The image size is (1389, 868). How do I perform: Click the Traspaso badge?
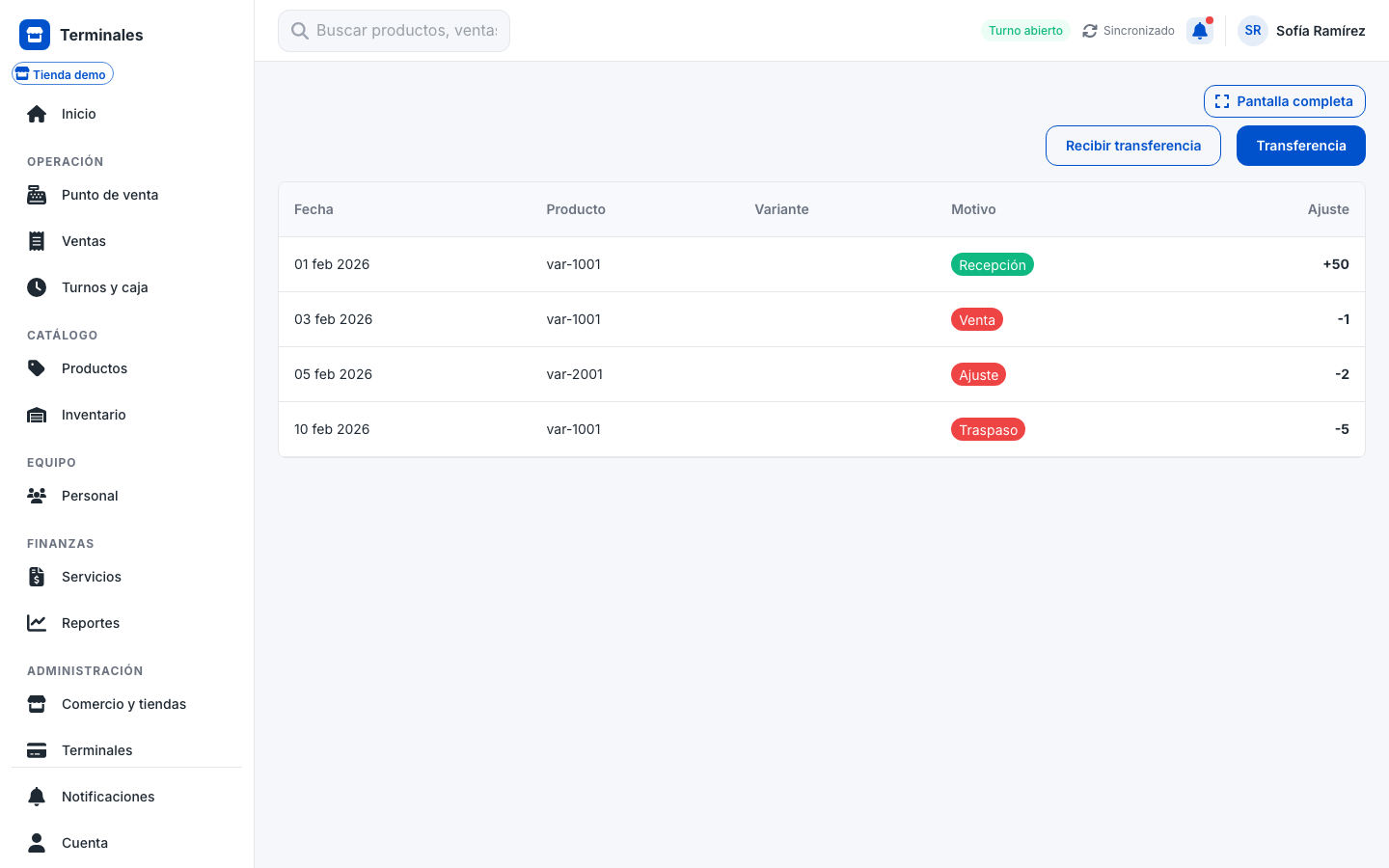(988, 429)
